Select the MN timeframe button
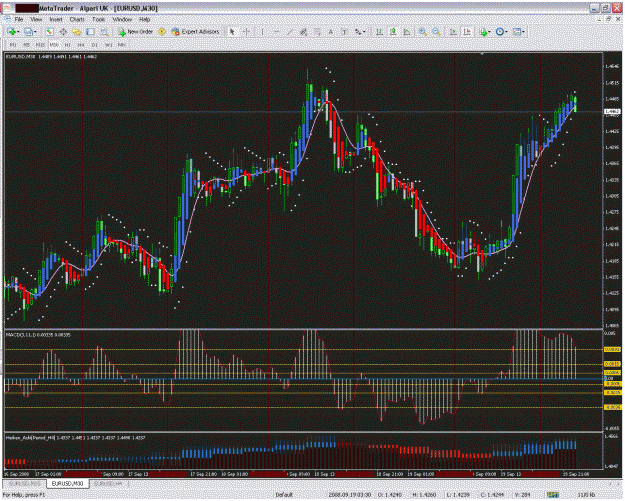 pos(122,45)
